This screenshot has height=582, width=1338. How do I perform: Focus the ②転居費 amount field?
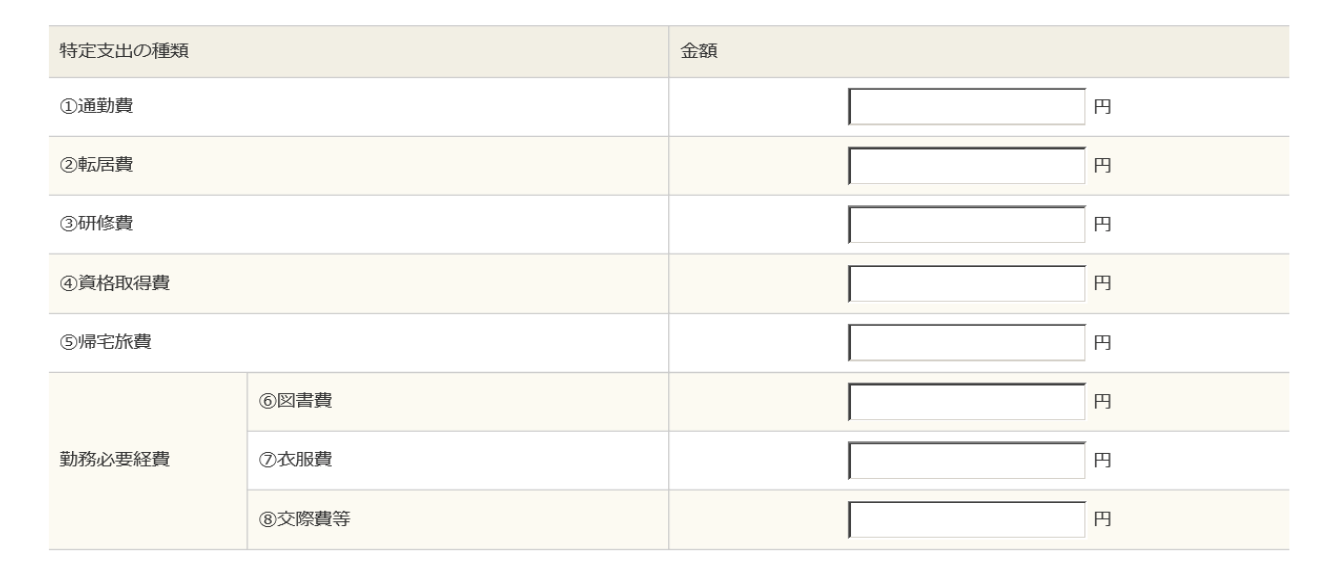pos(966,166)
